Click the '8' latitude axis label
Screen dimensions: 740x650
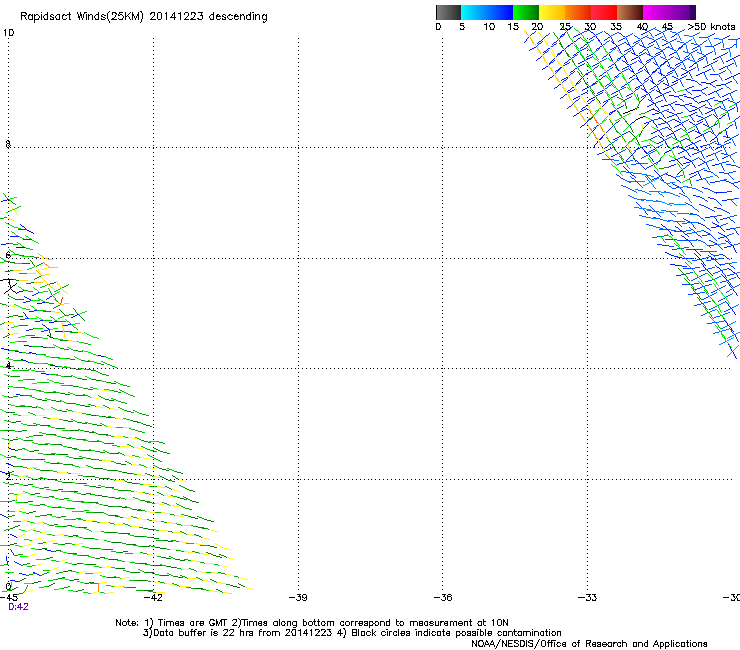point(8,144)
